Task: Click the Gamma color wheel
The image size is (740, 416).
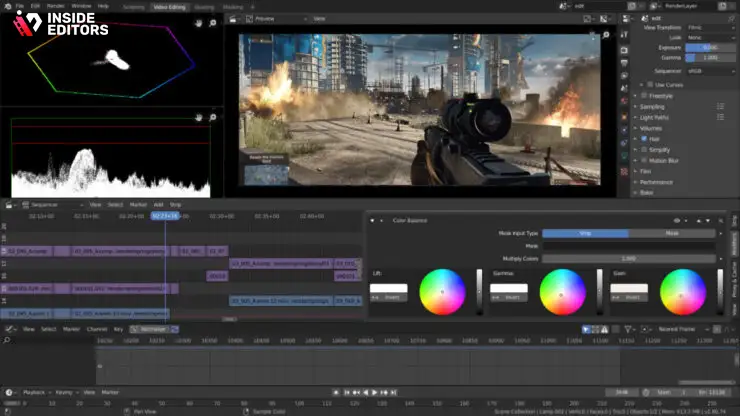Action: coord(562,292)
